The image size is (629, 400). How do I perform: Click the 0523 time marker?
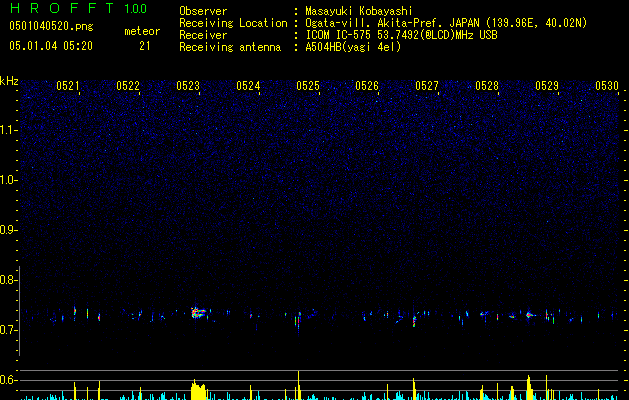(188, 85)
